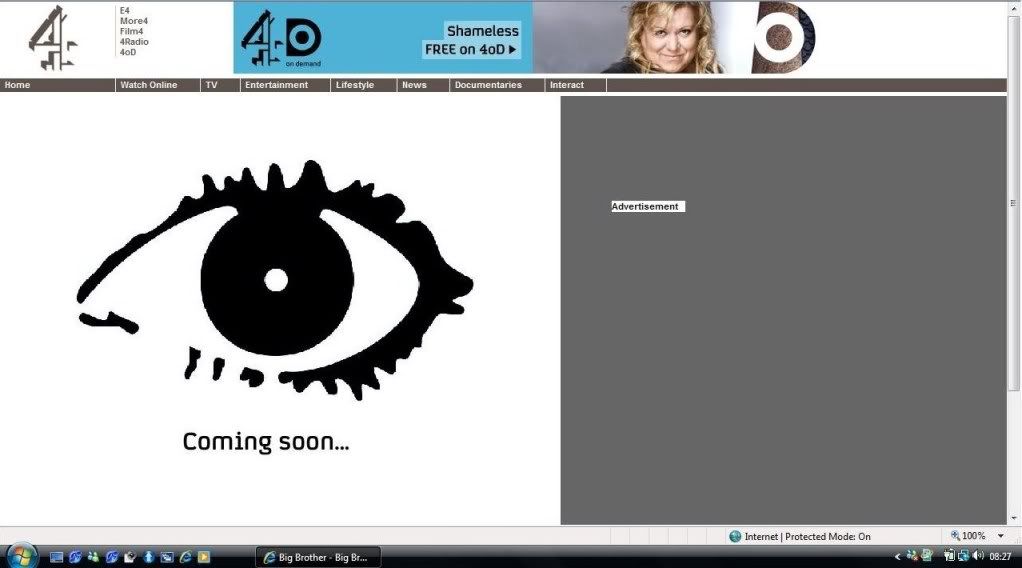Click the Shameless FREE on 4oD banner

[x=471, y=40]
